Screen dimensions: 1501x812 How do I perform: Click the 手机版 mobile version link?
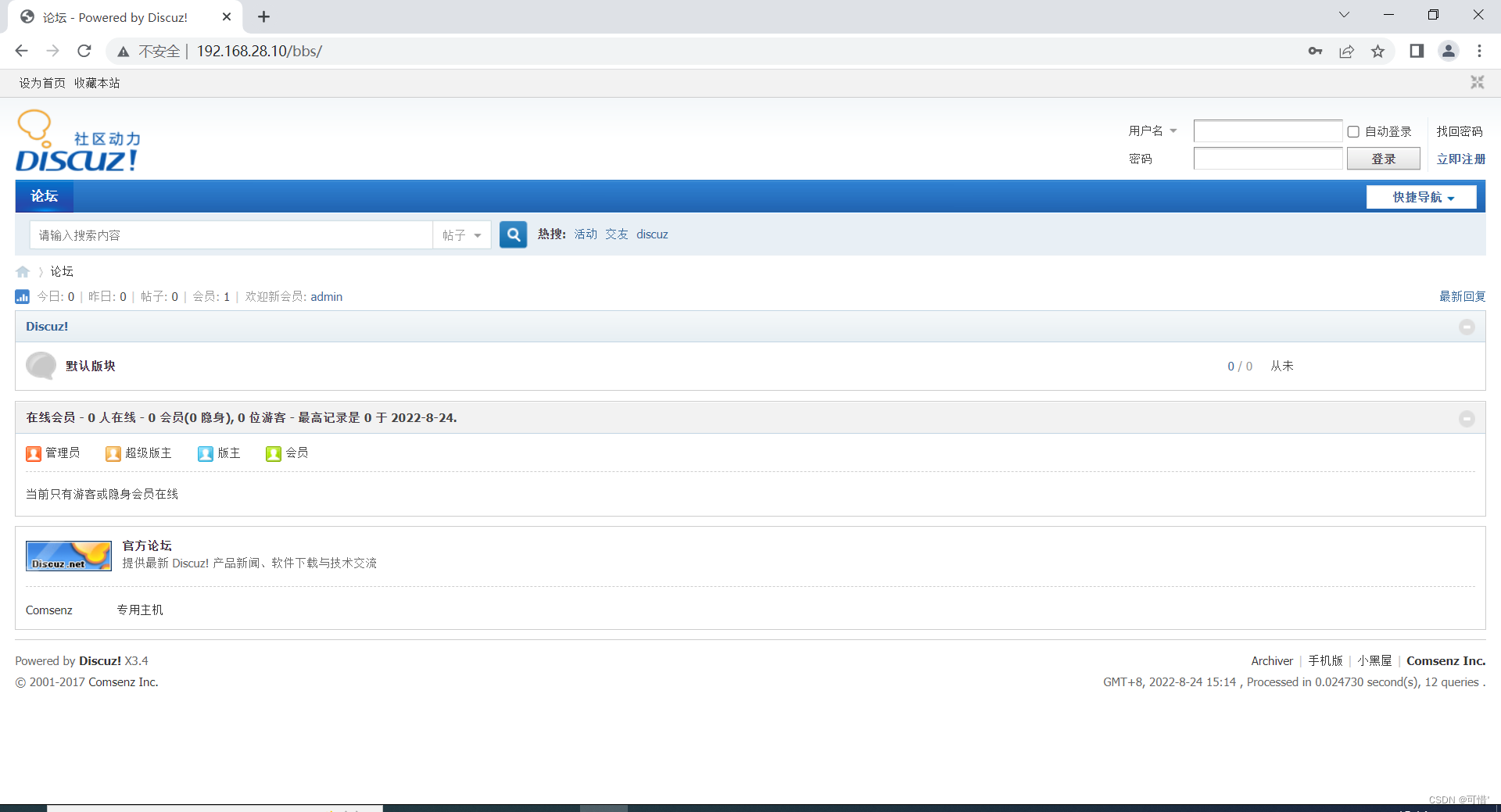[x=1325, y=661]
